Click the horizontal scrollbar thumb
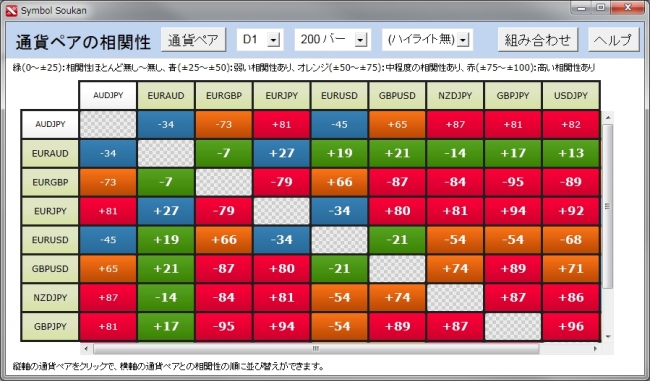Screen dimensions: 650x381 tap(316, 348)
